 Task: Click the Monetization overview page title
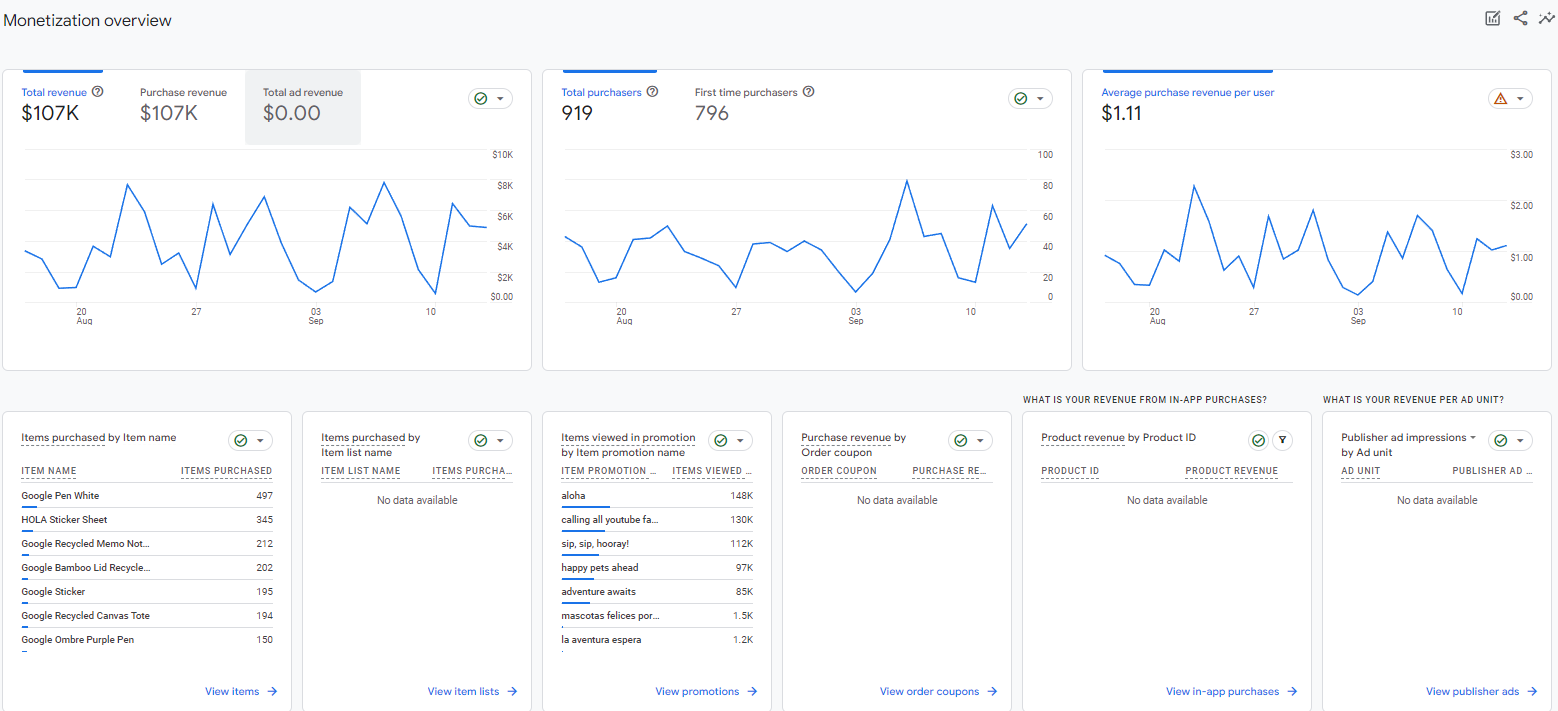point(87,20)
